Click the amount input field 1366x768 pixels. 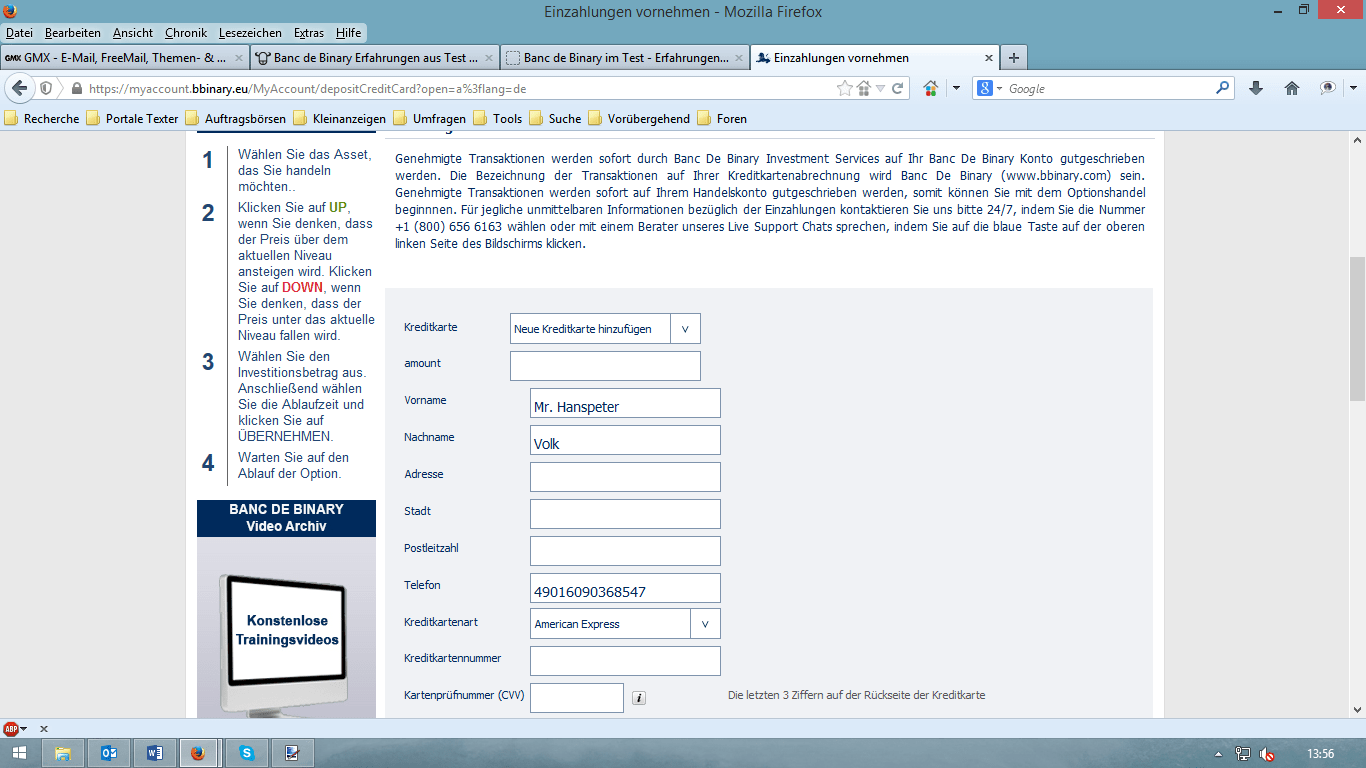[x=605, y=366]
